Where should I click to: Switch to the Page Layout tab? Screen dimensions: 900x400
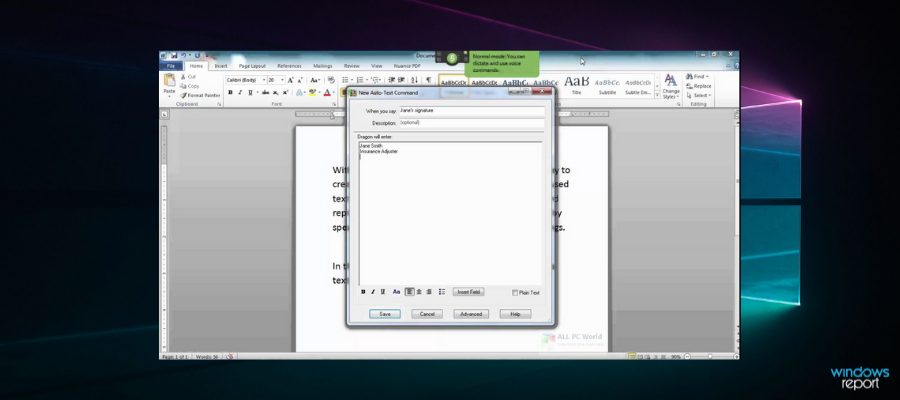click(252, 66)
